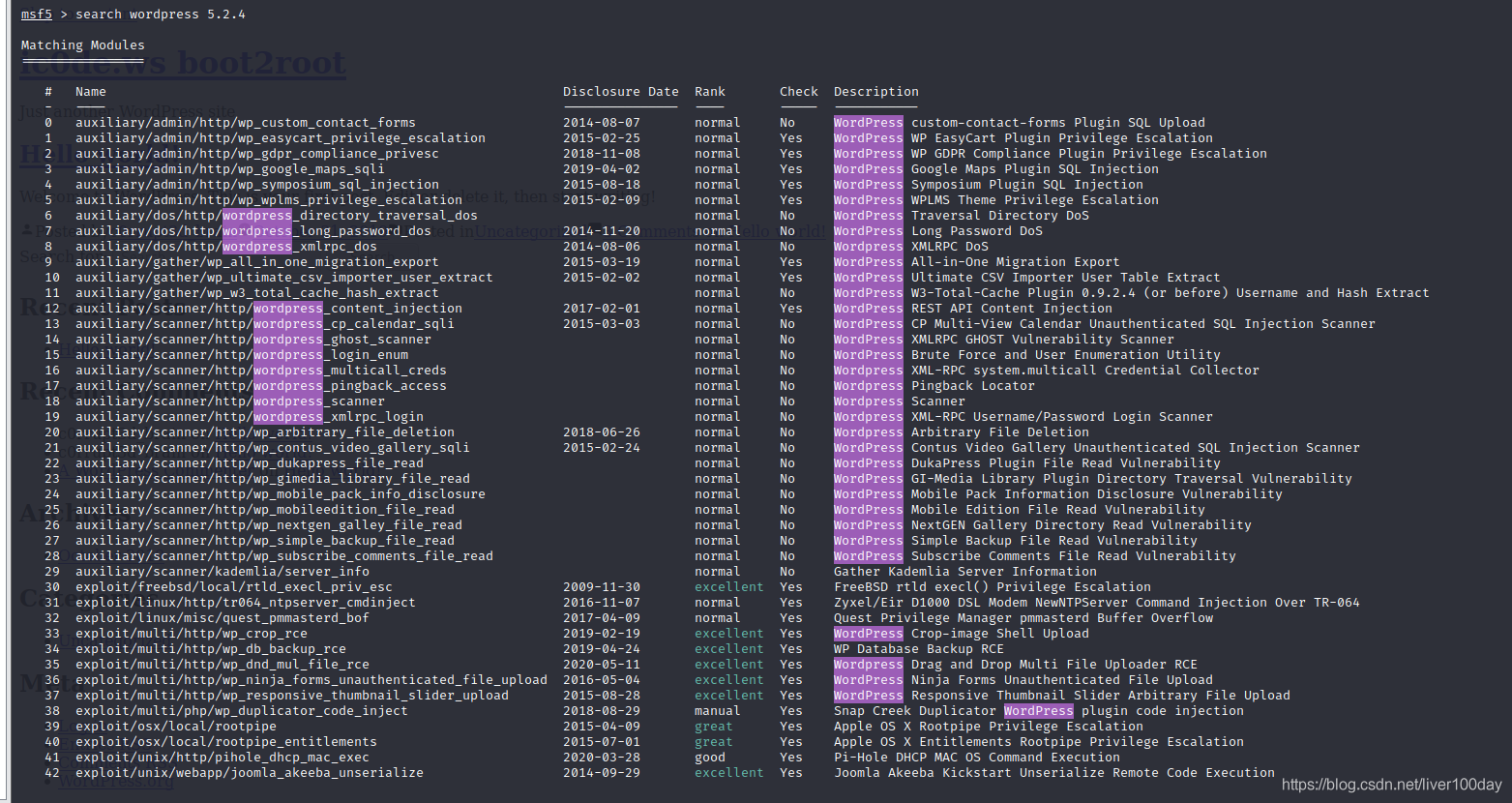
Task: Select module wp_responsive_thumbnail_slider_upload name
Action: point(292,696)
